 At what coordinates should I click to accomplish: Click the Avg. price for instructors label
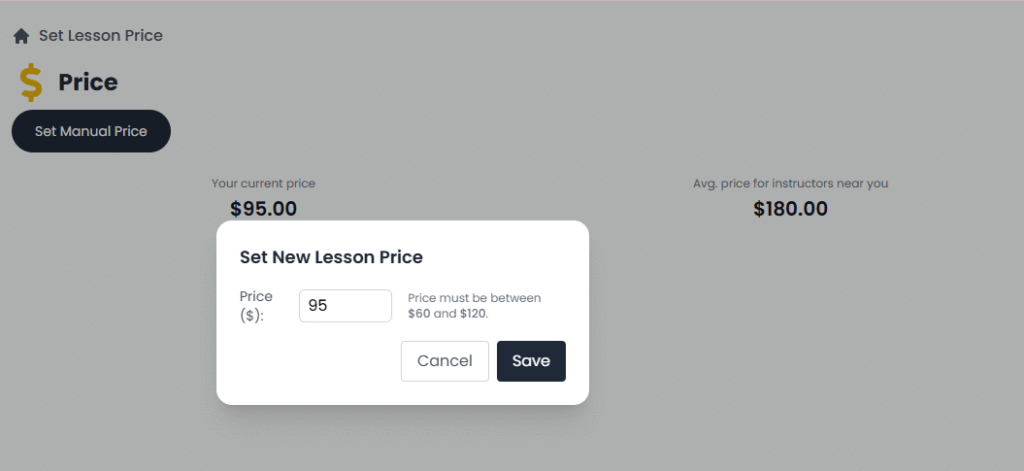790,183
